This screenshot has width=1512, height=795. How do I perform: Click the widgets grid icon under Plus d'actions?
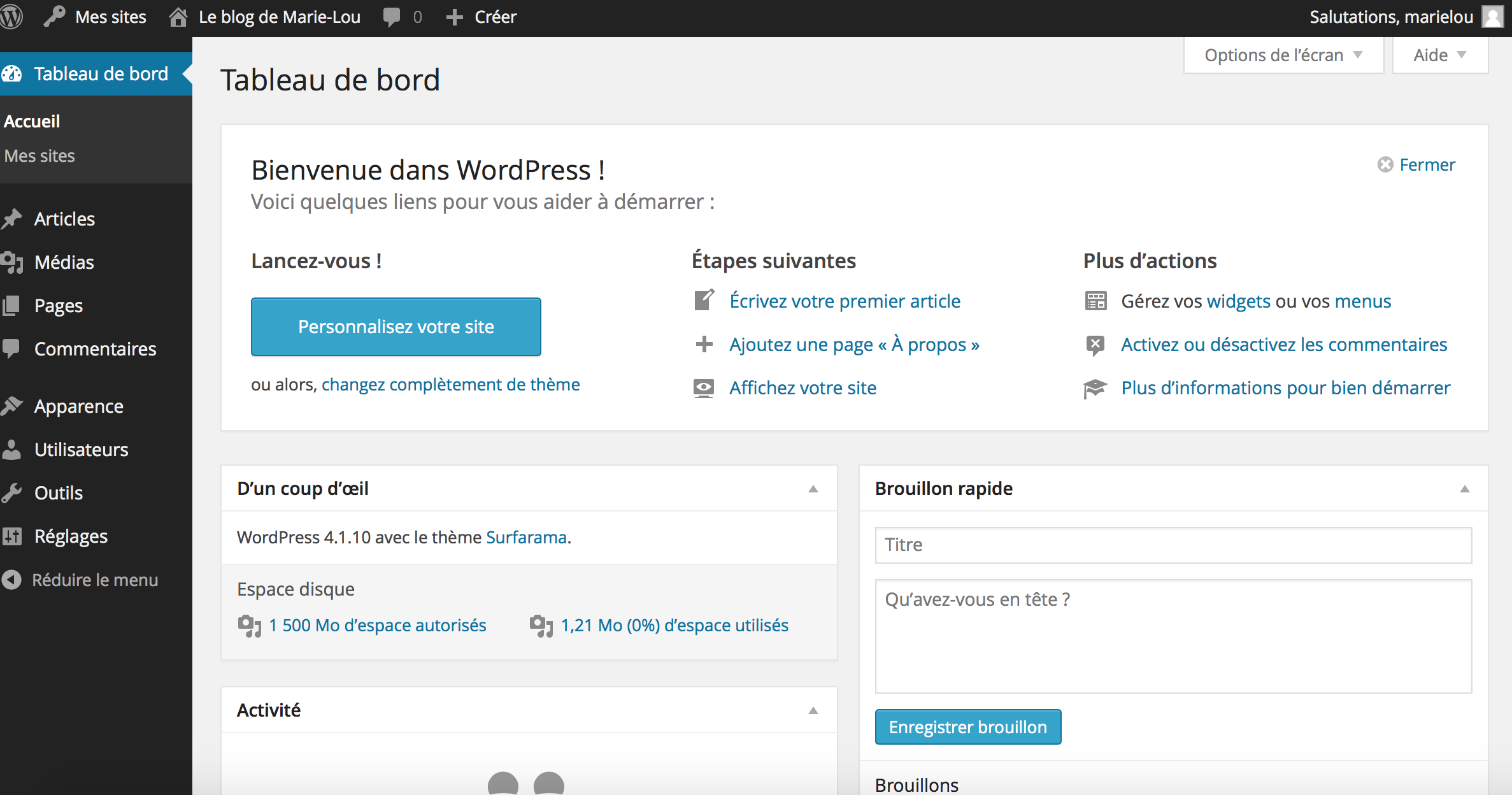point(1095,301)
